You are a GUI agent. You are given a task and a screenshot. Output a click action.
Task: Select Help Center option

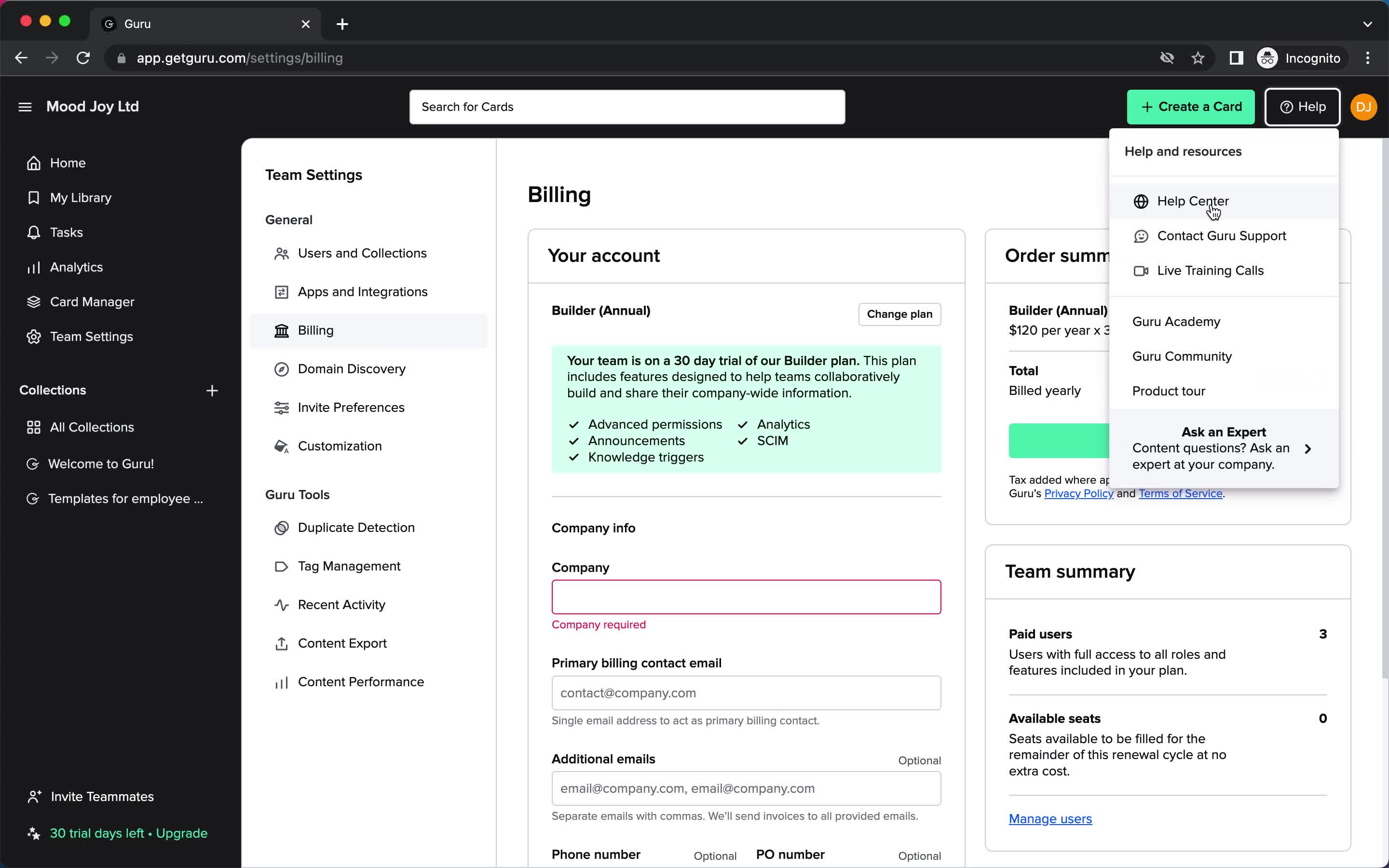click(1193, 201)
